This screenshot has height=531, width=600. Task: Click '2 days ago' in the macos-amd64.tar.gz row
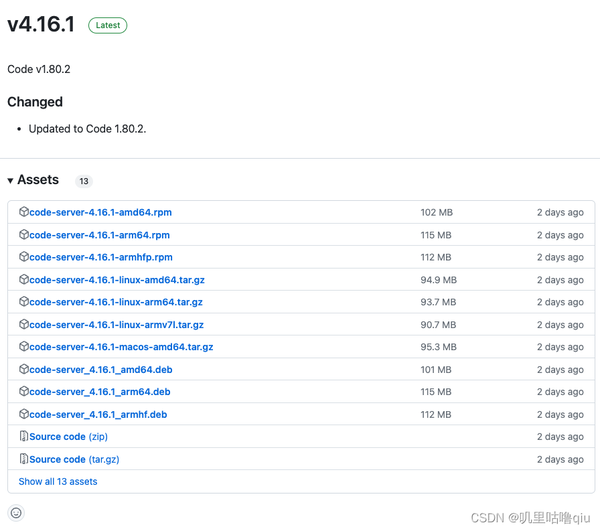[560, 347]
